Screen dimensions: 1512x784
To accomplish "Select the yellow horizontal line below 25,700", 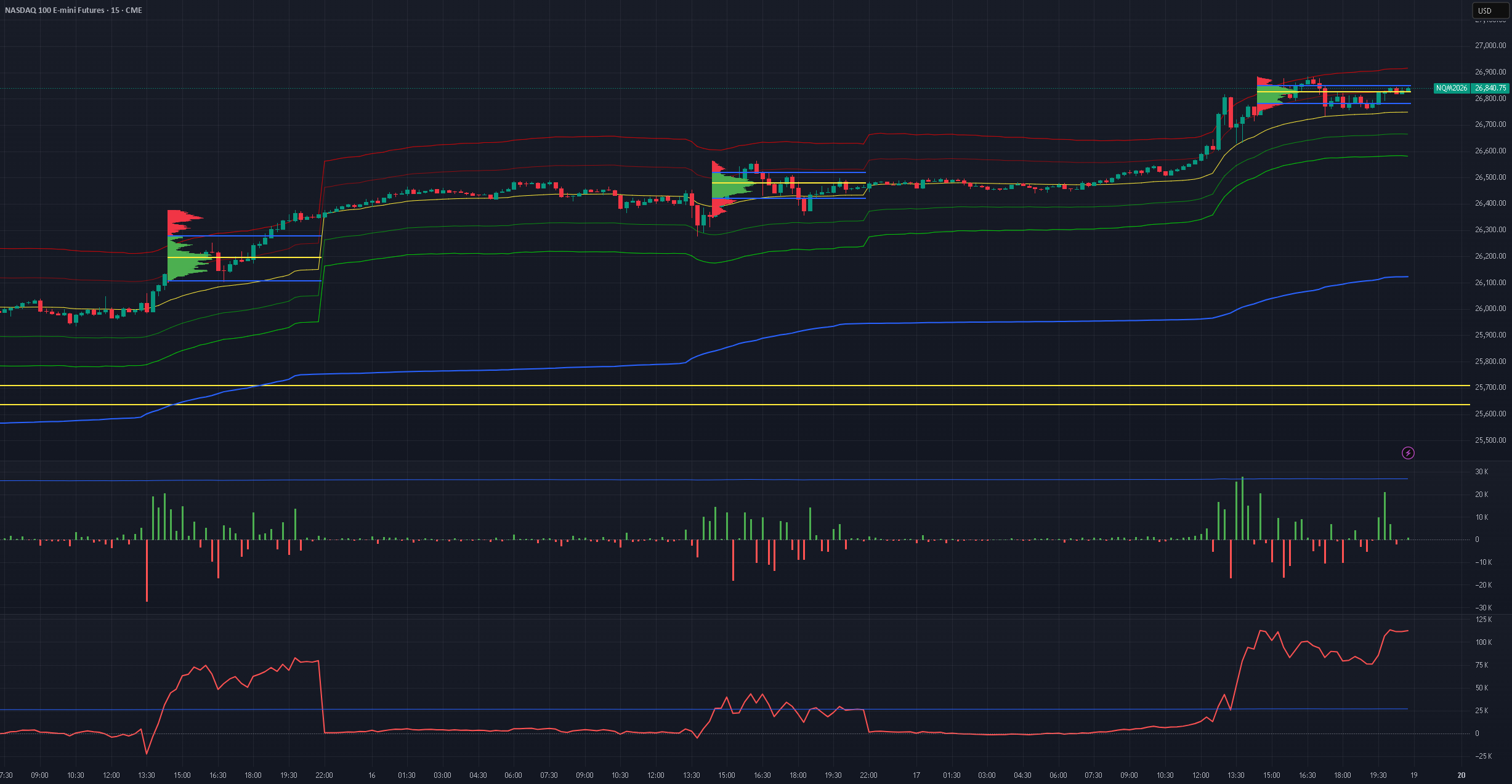I will [735, 405].
